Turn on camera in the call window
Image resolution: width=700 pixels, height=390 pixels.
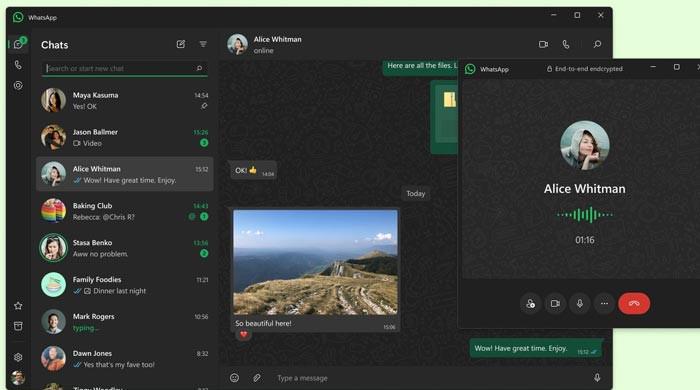[x=555, y=303]
